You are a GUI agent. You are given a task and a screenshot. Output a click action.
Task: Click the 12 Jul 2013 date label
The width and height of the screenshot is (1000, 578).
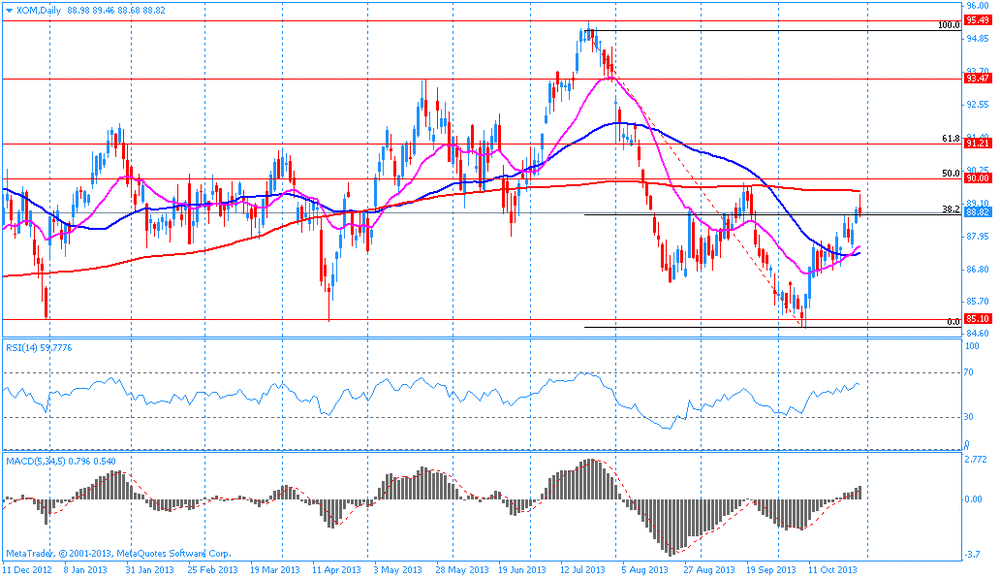pyautogui.click(x=583, y=570)
